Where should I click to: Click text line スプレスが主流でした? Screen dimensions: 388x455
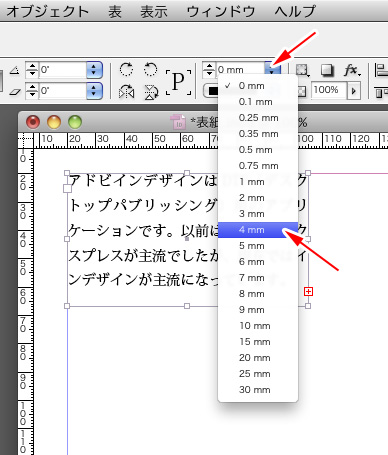143,256
